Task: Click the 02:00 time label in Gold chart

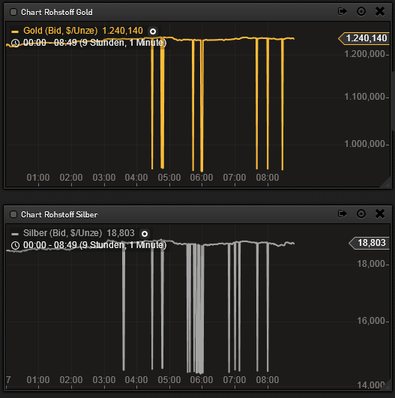Action: [x=71, y=178]
